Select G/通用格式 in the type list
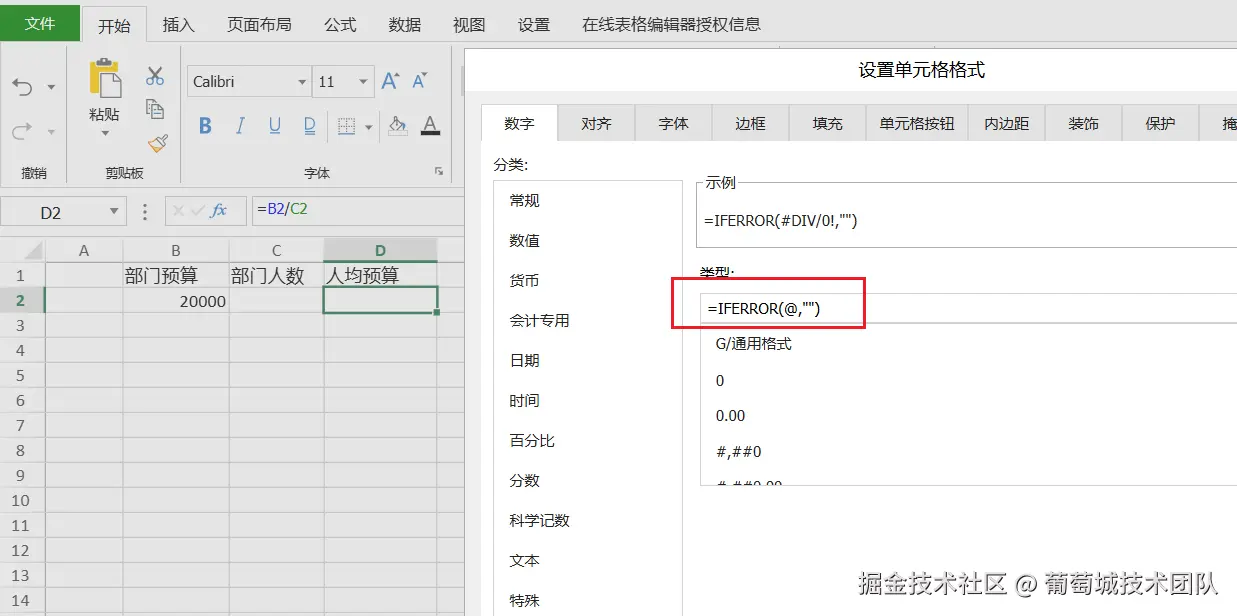The width and height of the screenshot is (1237, 616). coord(968,344)
